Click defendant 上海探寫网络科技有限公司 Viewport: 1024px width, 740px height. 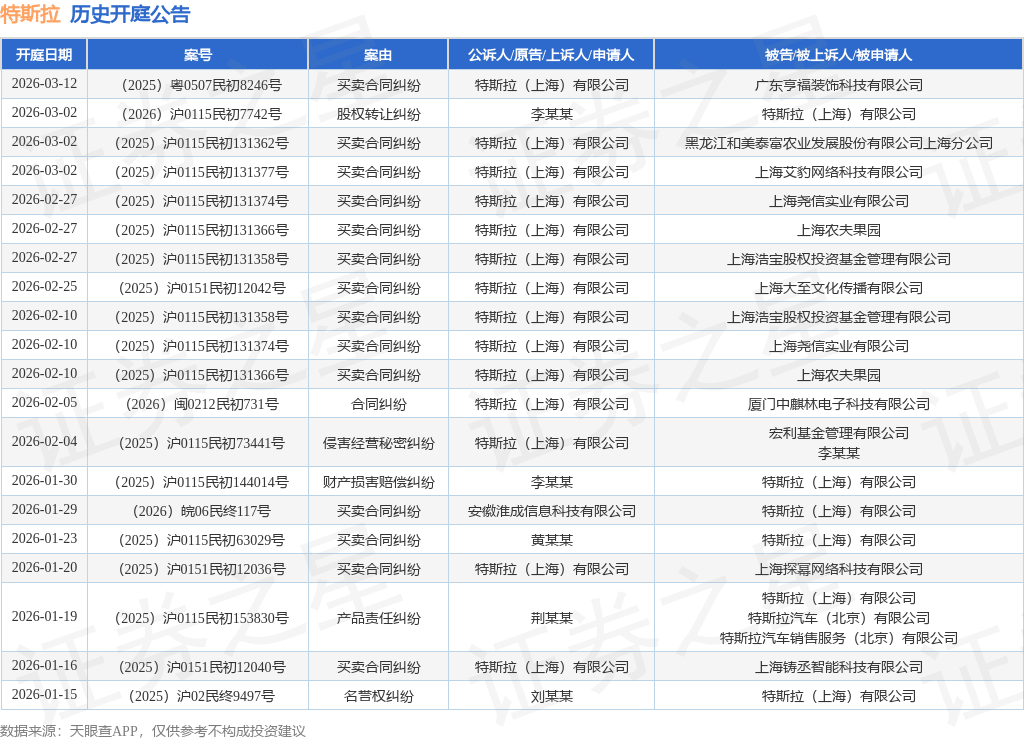[x=839, y=570]
